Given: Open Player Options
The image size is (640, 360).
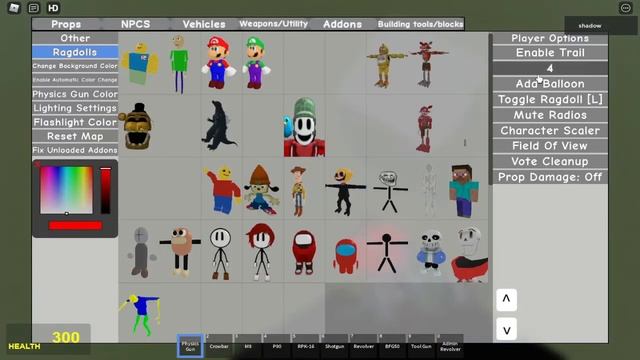Looking at the screenshot, I should (550, 38).
